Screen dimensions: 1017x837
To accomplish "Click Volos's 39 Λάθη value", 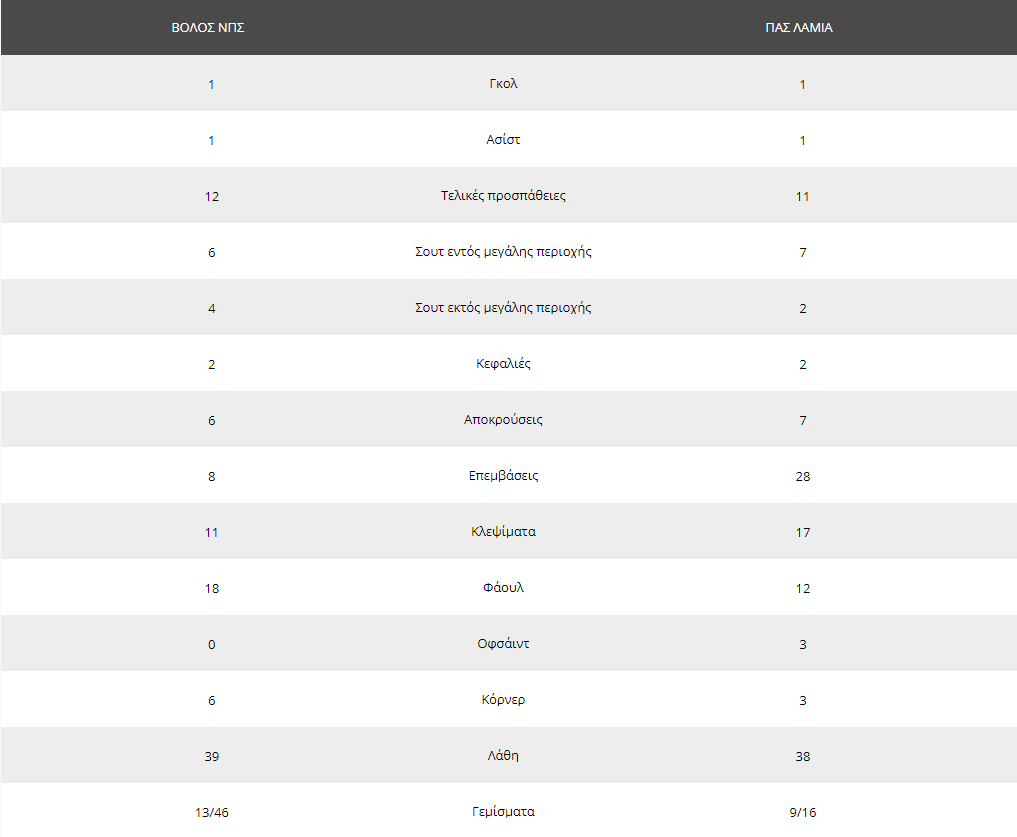I will click(x=211, y=757).
